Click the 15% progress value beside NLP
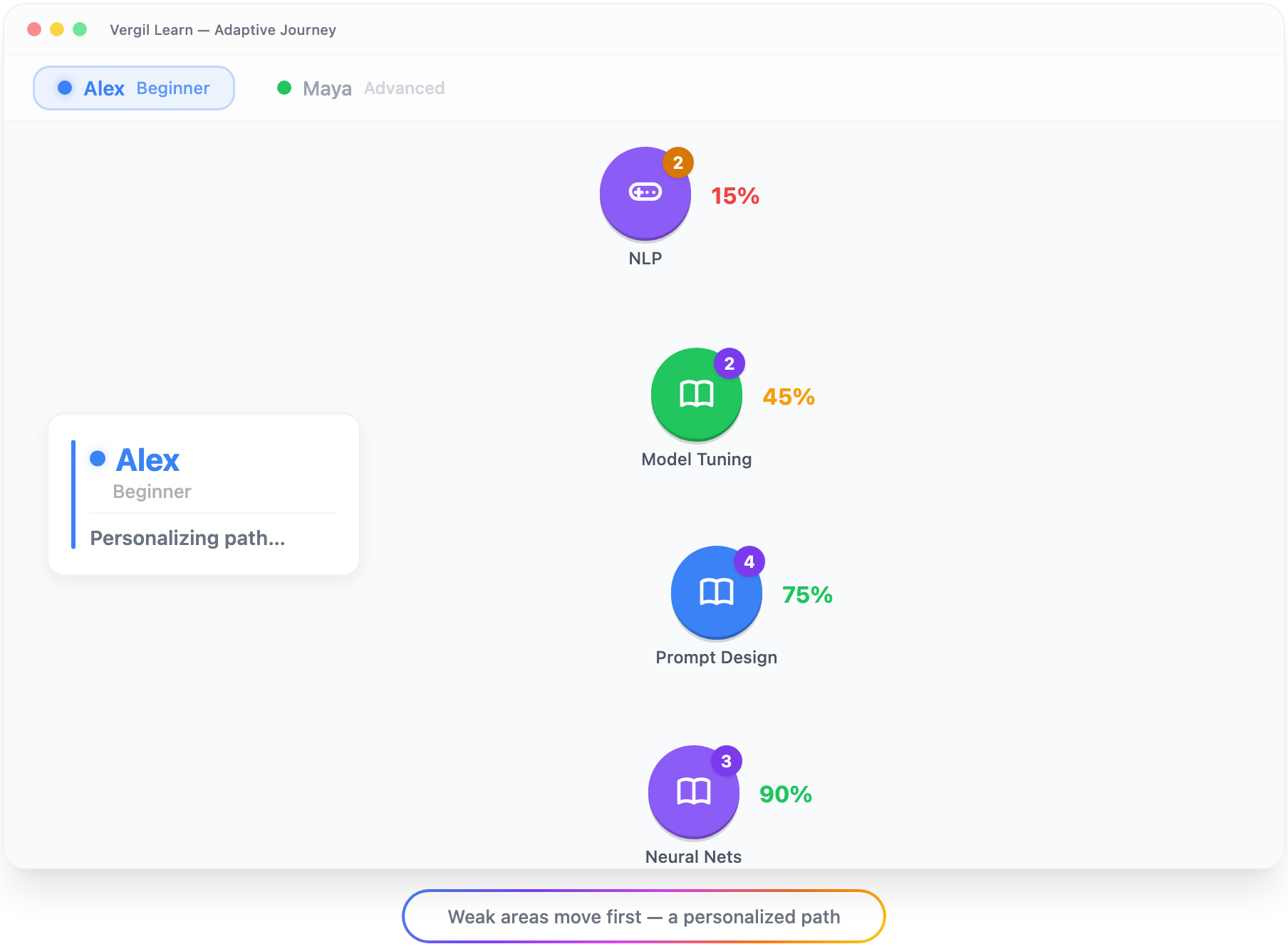Viewport: 1288px width, 949px height. (x=735, y=196)
